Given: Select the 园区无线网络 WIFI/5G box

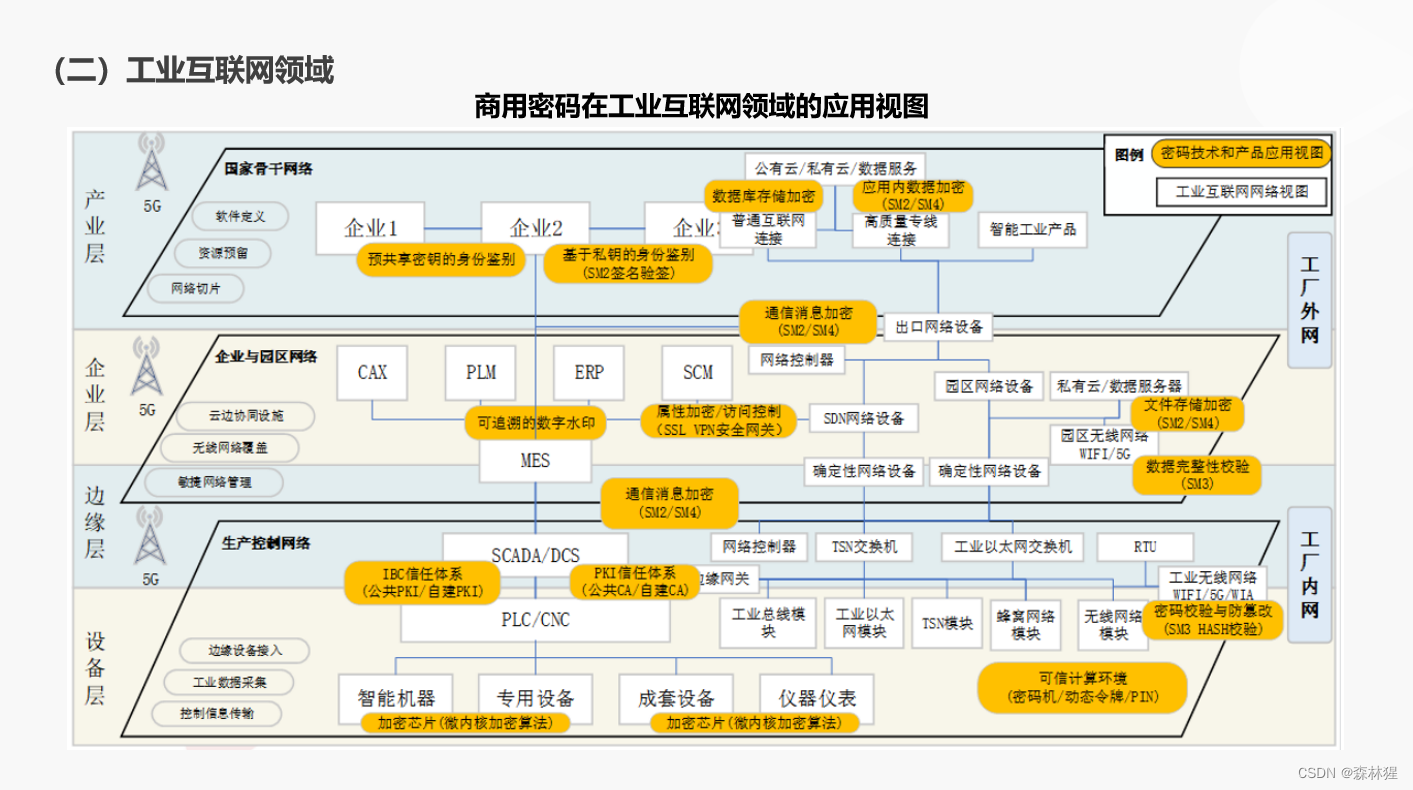Looking at the screenshot, I should pos(1104,444).
